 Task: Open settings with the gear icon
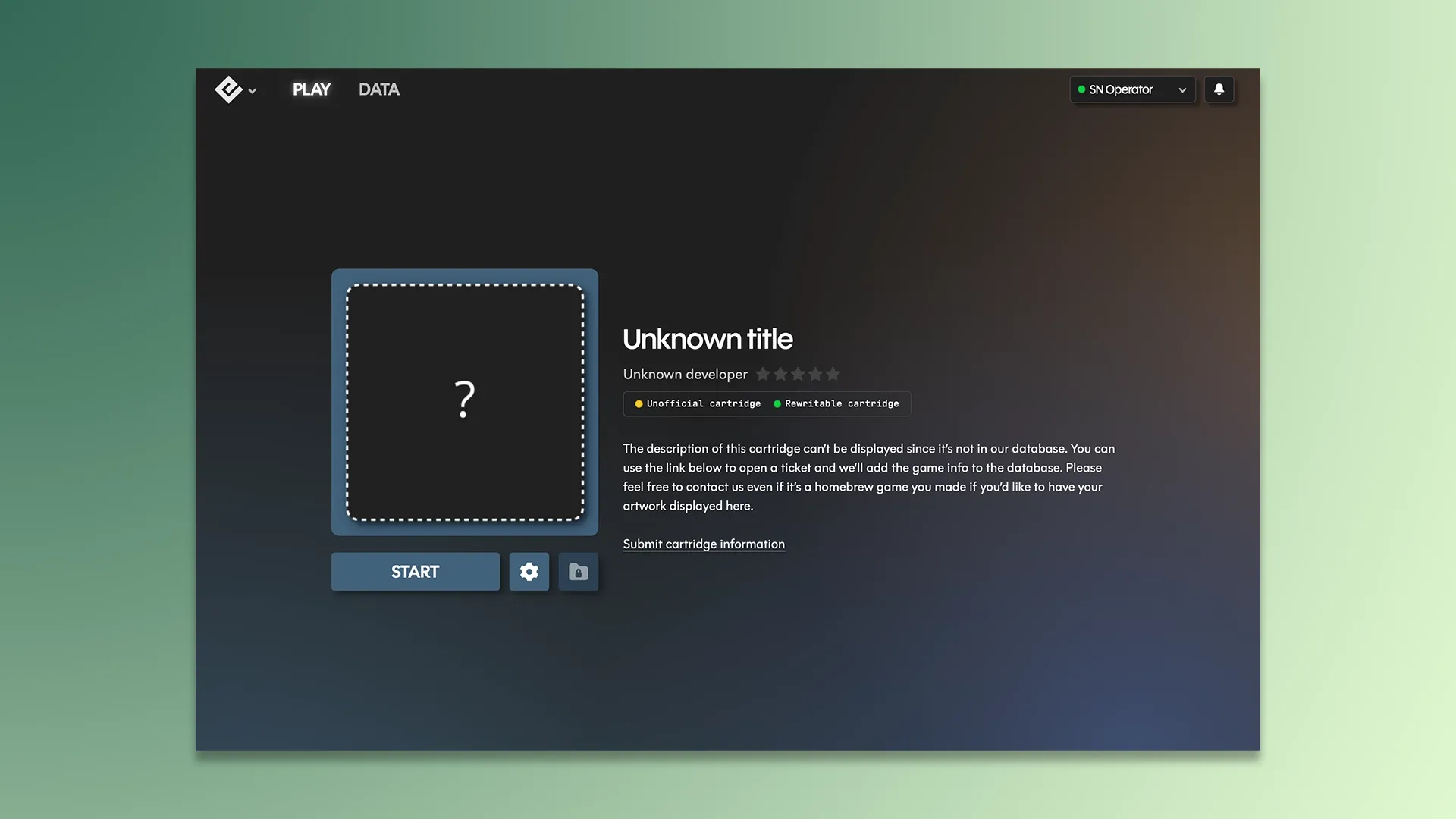529,572
